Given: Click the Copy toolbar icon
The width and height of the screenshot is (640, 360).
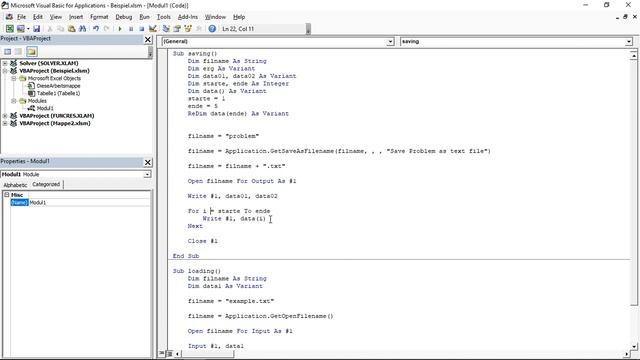Looking at the screenshot, I should tap(60, 29).
